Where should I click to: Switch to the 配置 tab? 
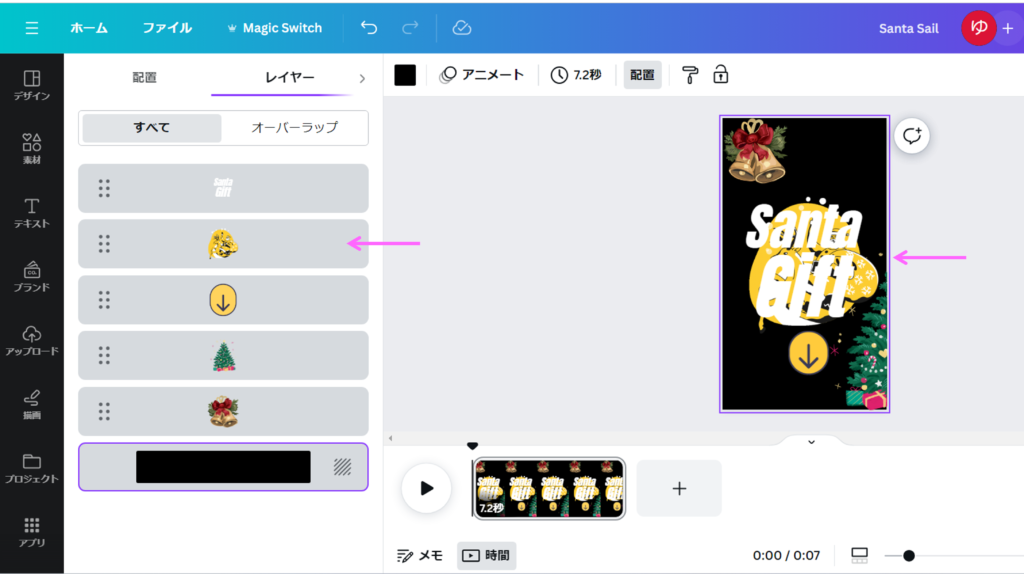coord(145,77)
